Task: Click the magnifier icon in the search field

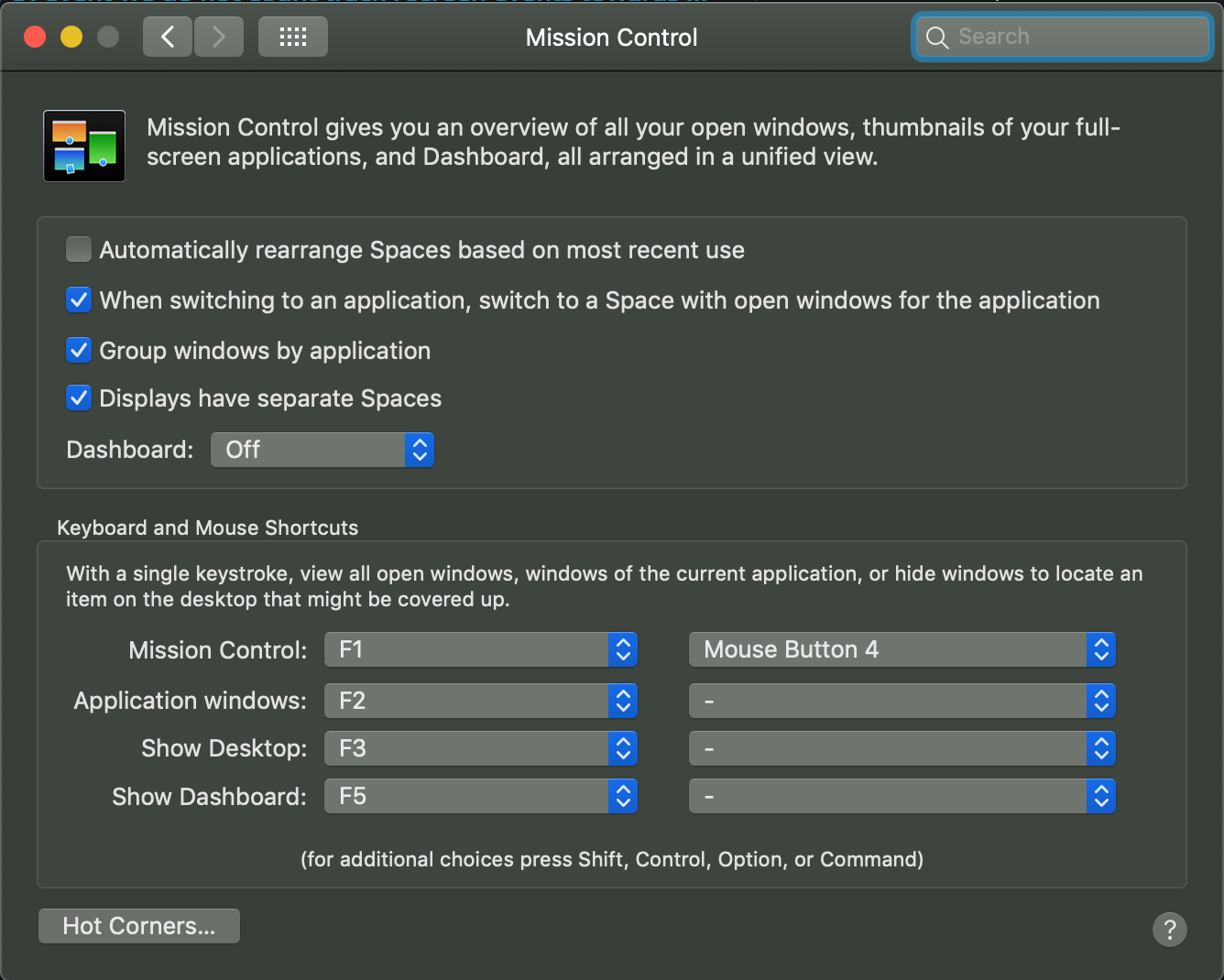Action: [936, 38]
